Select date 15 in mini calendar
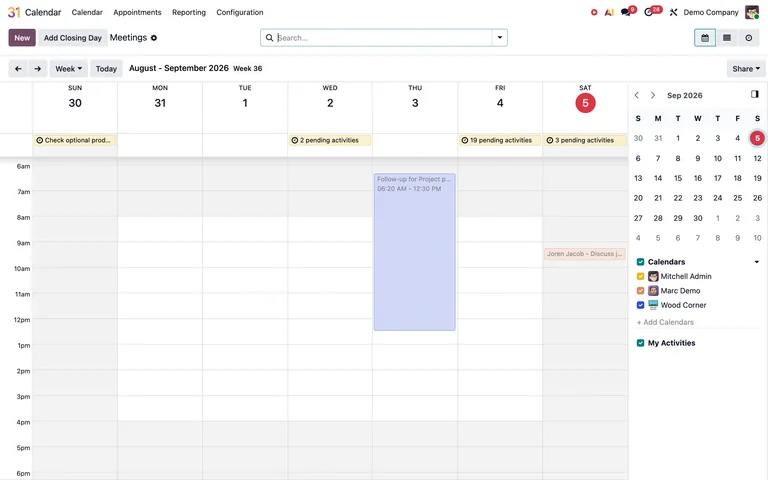 (678, 178)
